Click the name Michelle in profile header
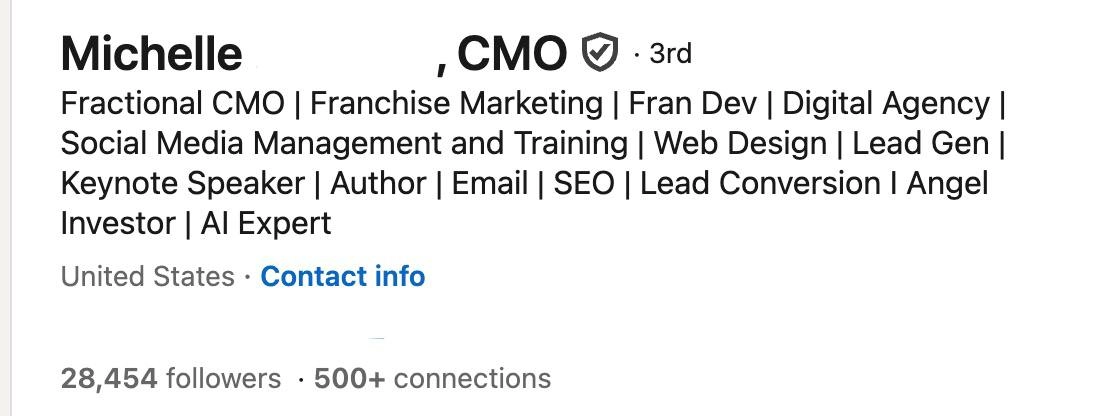The height and width of the screenshot is (416, 1110). (151, 54)
